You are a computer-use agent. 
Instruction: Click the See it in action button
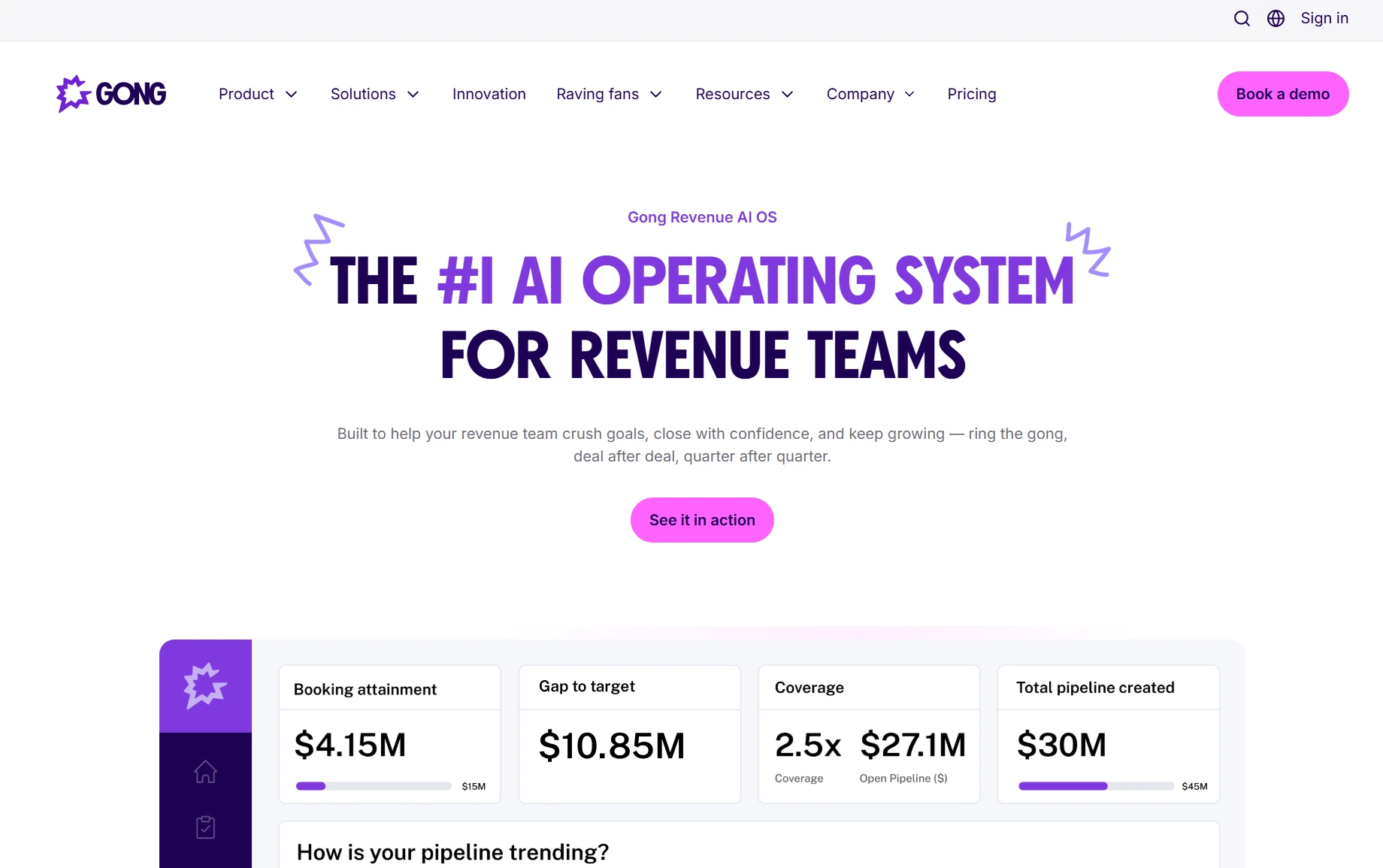point(702,520)
